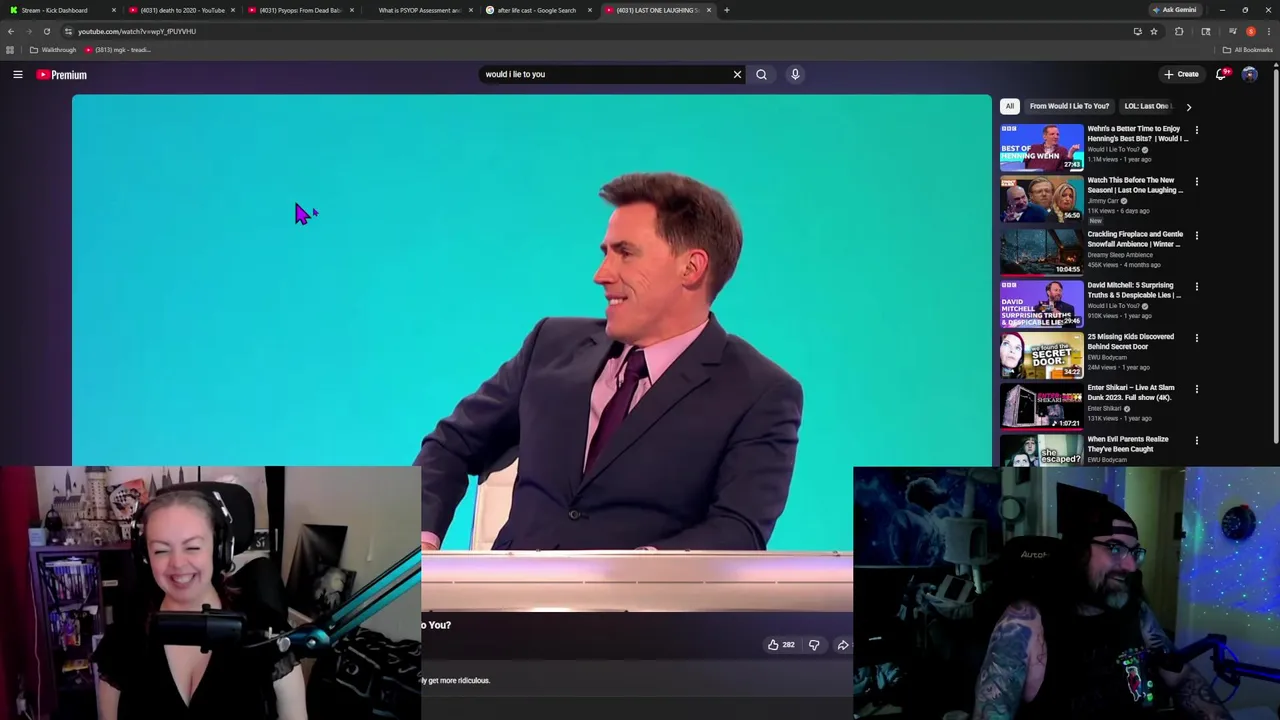Open the 'mgk - treadi...' bookmark
1280x720 pixels.
click(117, 50)
